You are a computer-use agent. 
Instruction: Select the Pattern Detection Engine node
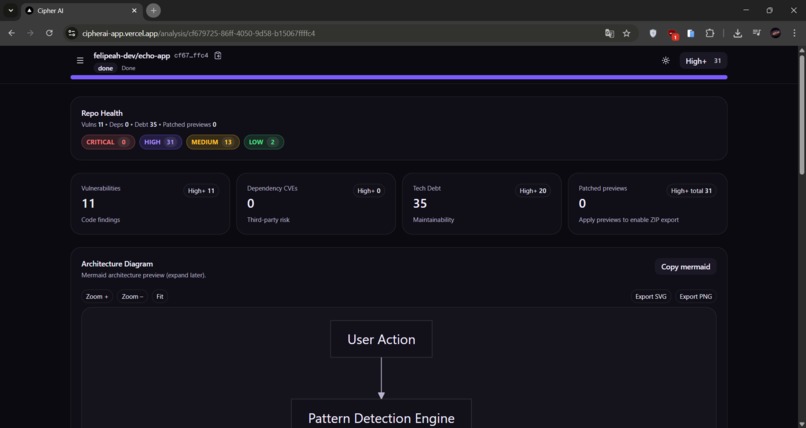pos(381,414)
